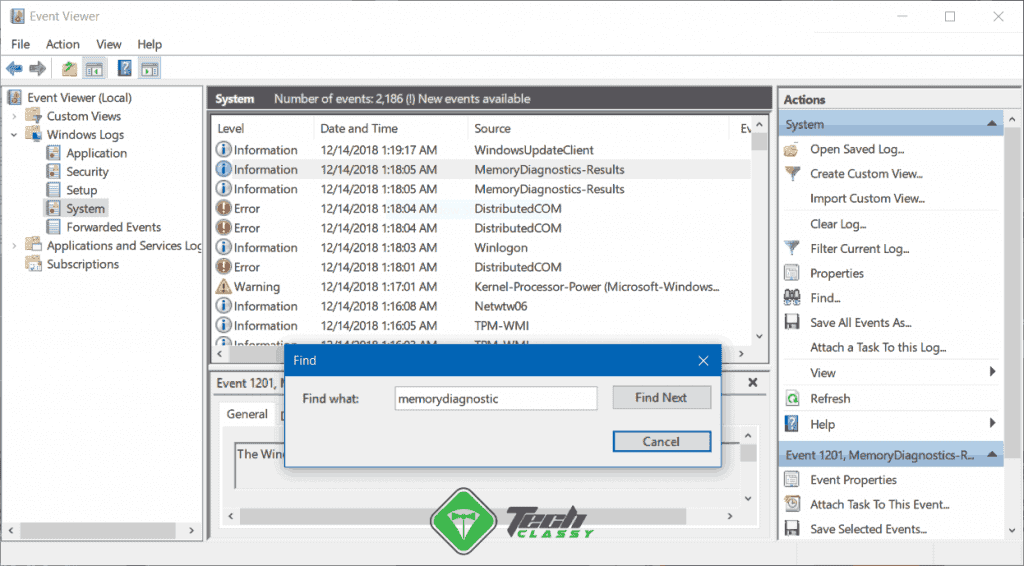Click the Up one level toolbar icon

coord(69,68)
